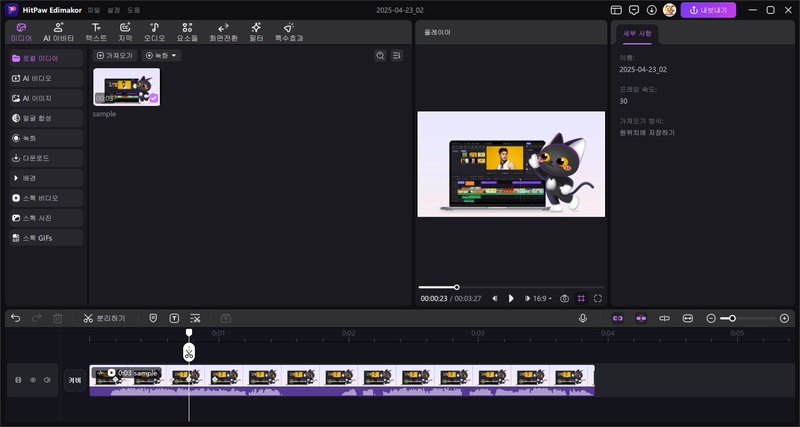Open the 화면전환 transitions tab
The height and width of the screenshot is (427, 800).
tap(223, 32)
